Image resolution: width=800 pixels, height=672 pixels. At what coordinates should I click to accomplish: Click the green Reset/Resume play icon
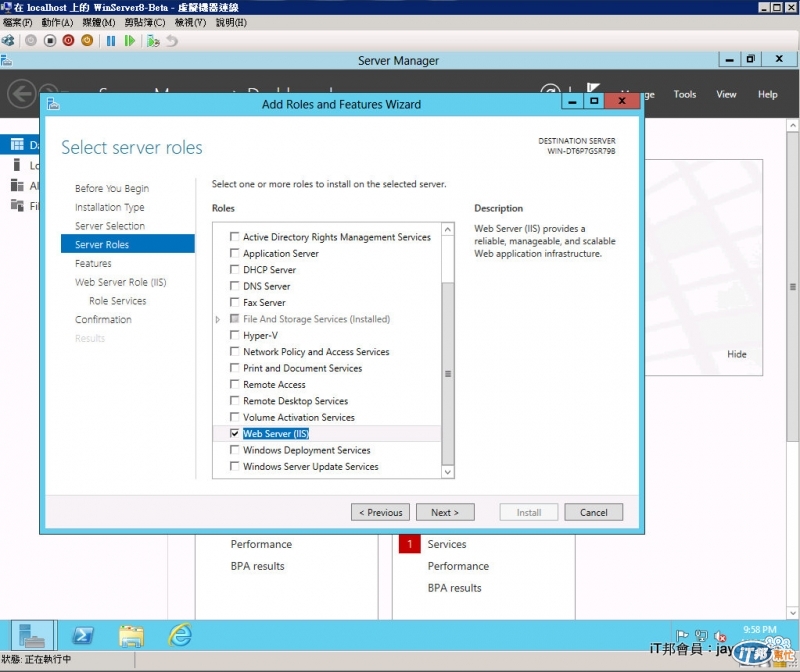(x=130, y=41)
